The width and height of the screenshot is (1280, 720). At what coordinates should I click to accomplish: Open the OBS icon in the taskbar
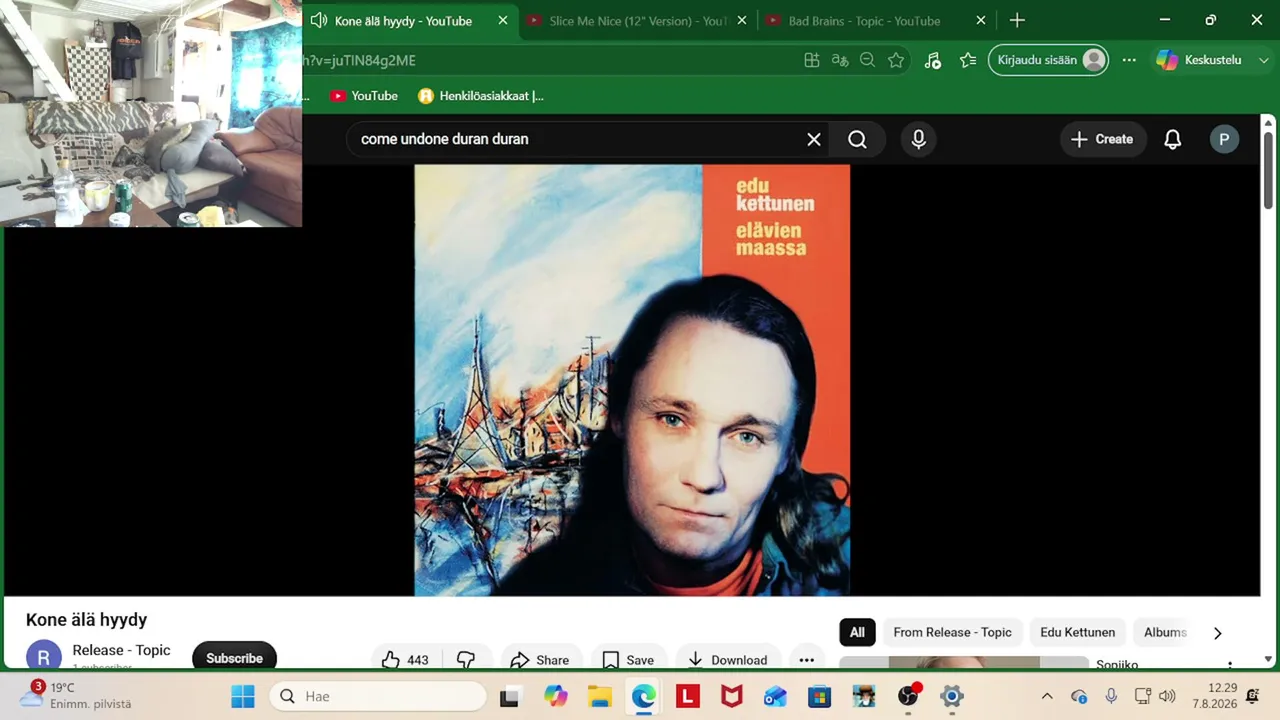pos(907,696)
